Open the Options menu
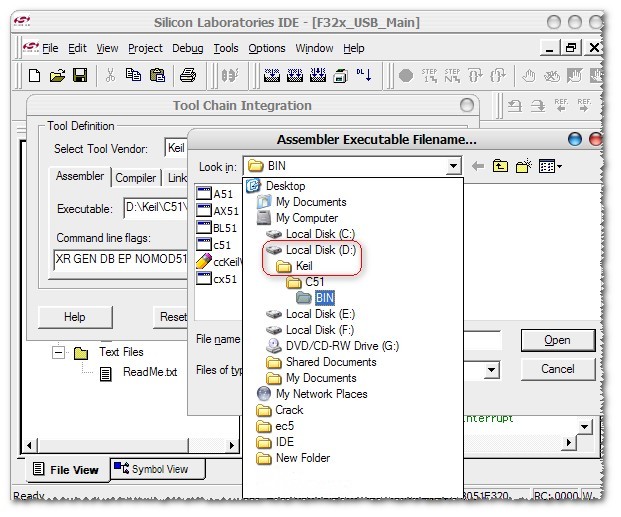This screenshot has height=517, width=621. click(x=267, y=48)
